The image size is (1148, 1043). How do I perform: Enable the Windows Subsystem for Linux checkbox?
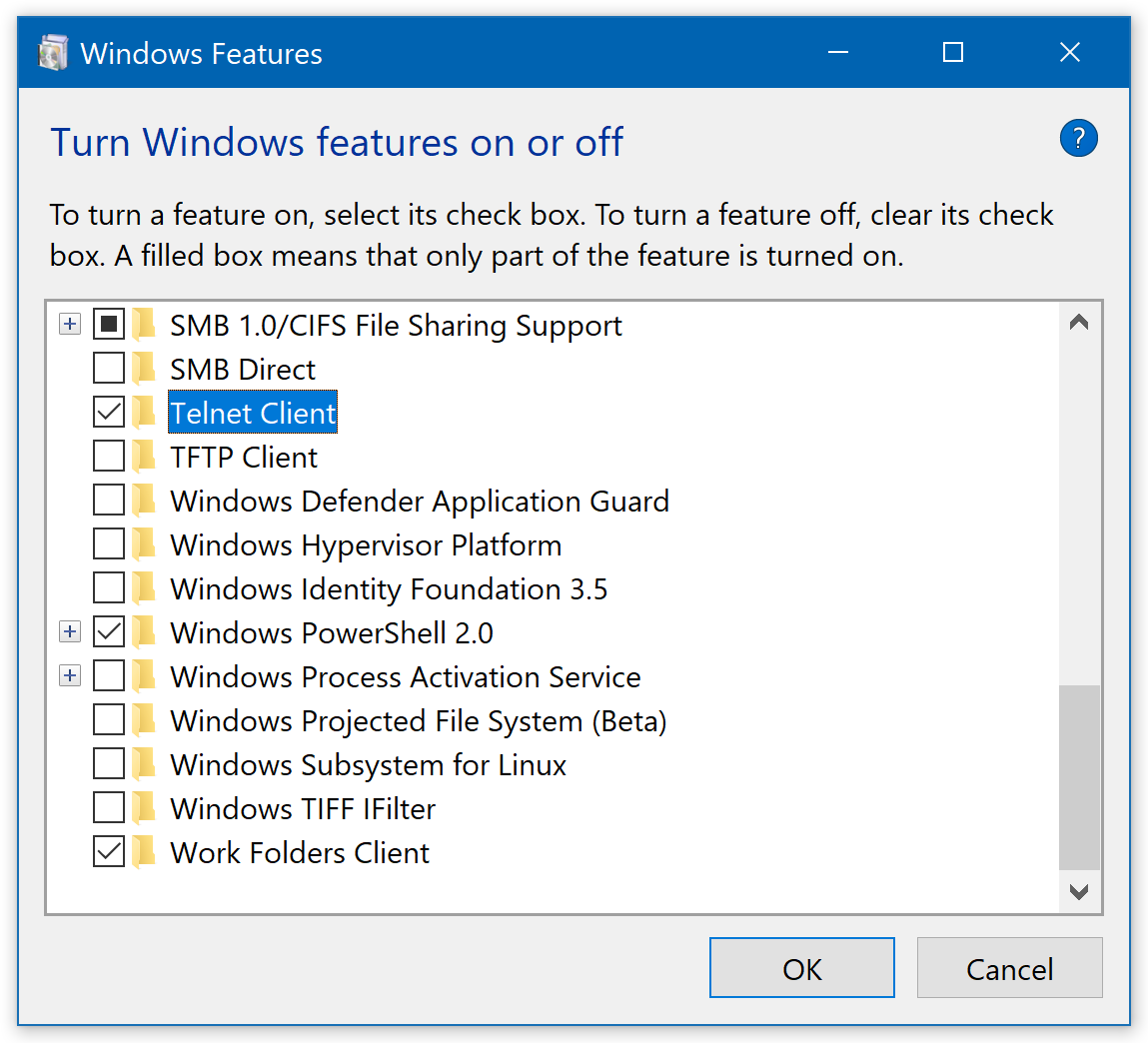coord(109,764)
